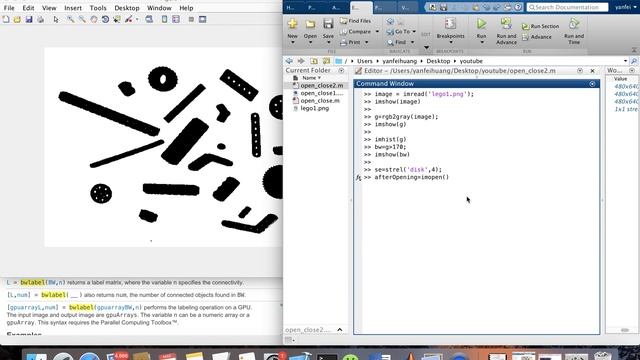Click the Print button in the ribbon
The image size is (640, 360).
click(x=351, y=42)
